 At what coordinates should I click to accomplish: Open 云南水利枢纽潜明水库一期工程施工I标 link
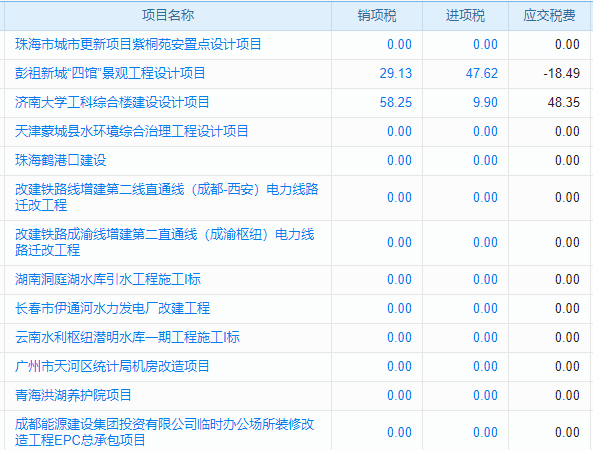127,337
